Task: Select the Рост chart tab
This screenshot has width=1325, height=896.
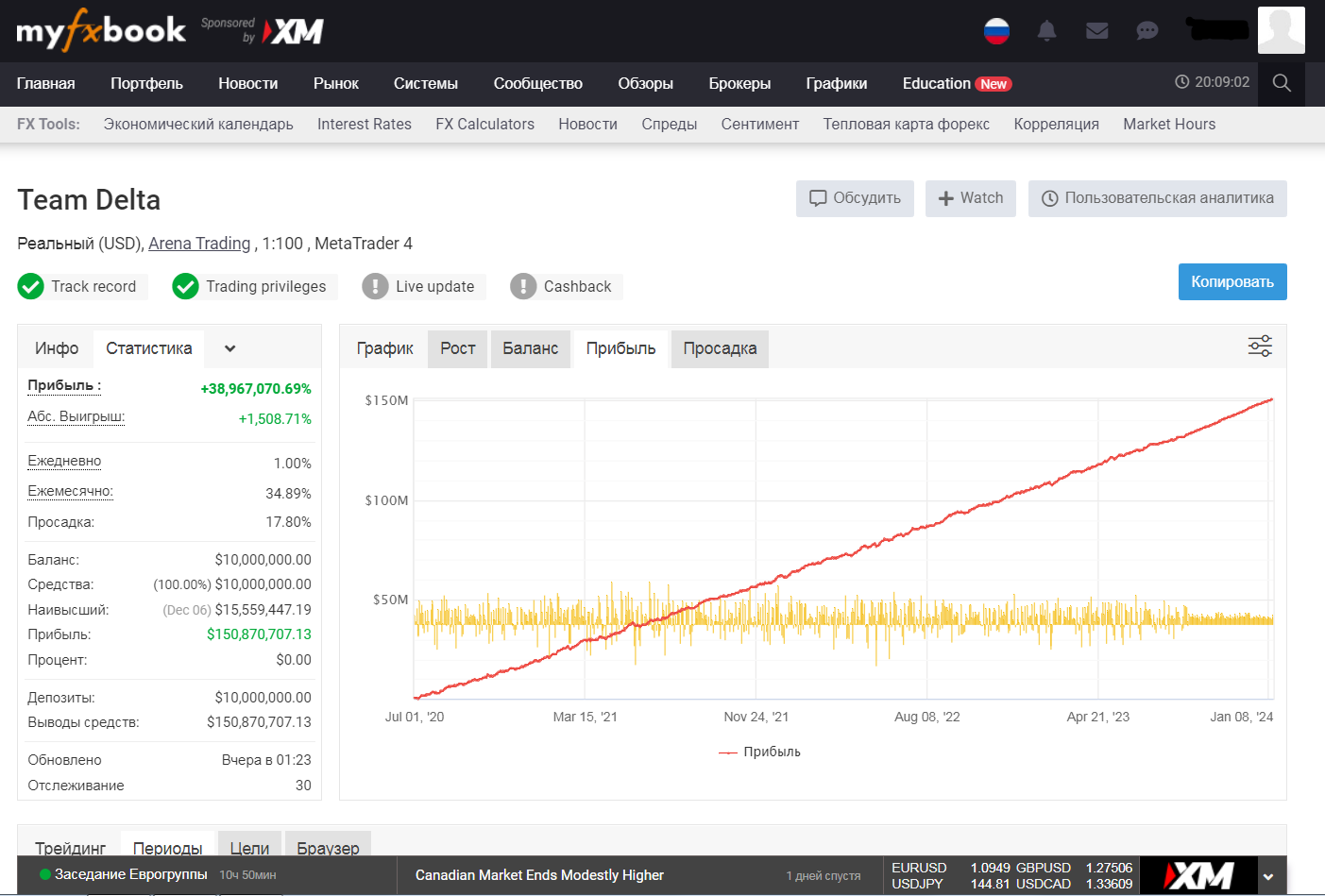Action: click(x=458, y=348)
